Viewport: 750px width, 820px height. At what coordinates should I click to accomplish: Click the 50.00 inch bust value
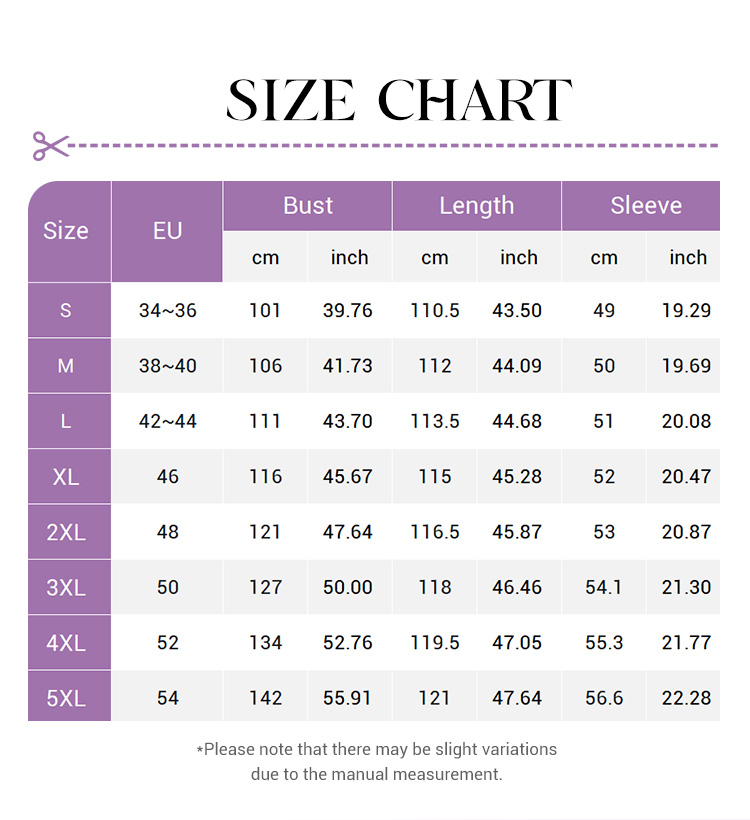coord(348,587)
